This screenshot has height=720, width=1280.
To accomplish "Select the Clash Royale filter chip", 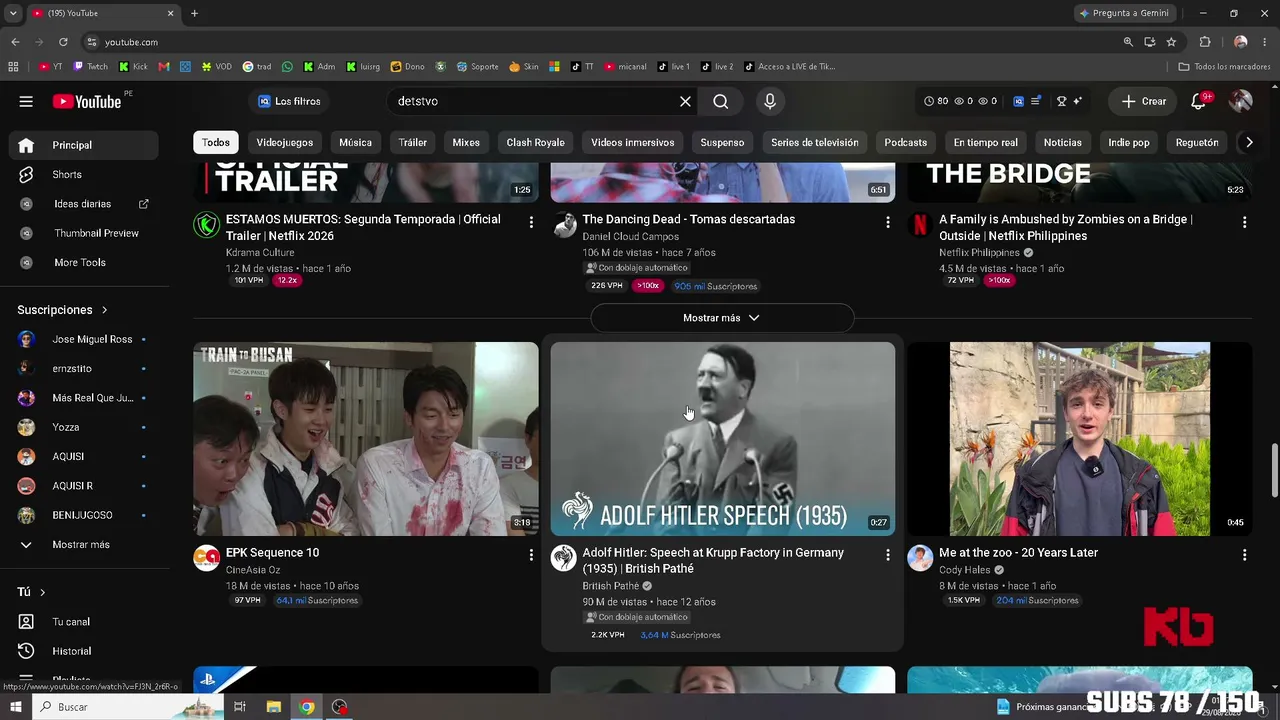I will pos(535,142).
